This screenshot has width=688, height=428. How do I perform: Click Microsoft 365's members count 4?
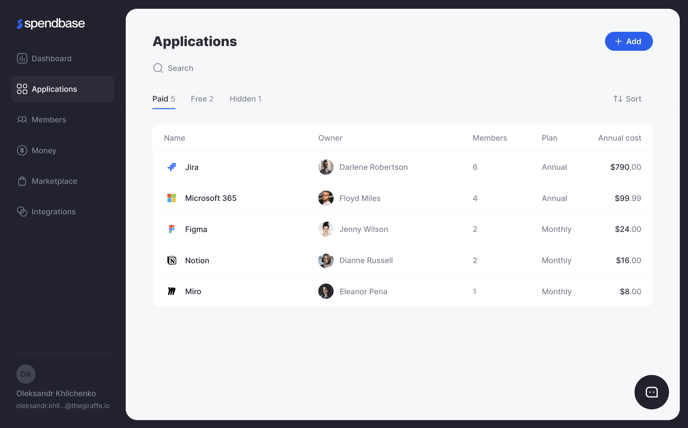pyautogui.click(x=475, y=198)
